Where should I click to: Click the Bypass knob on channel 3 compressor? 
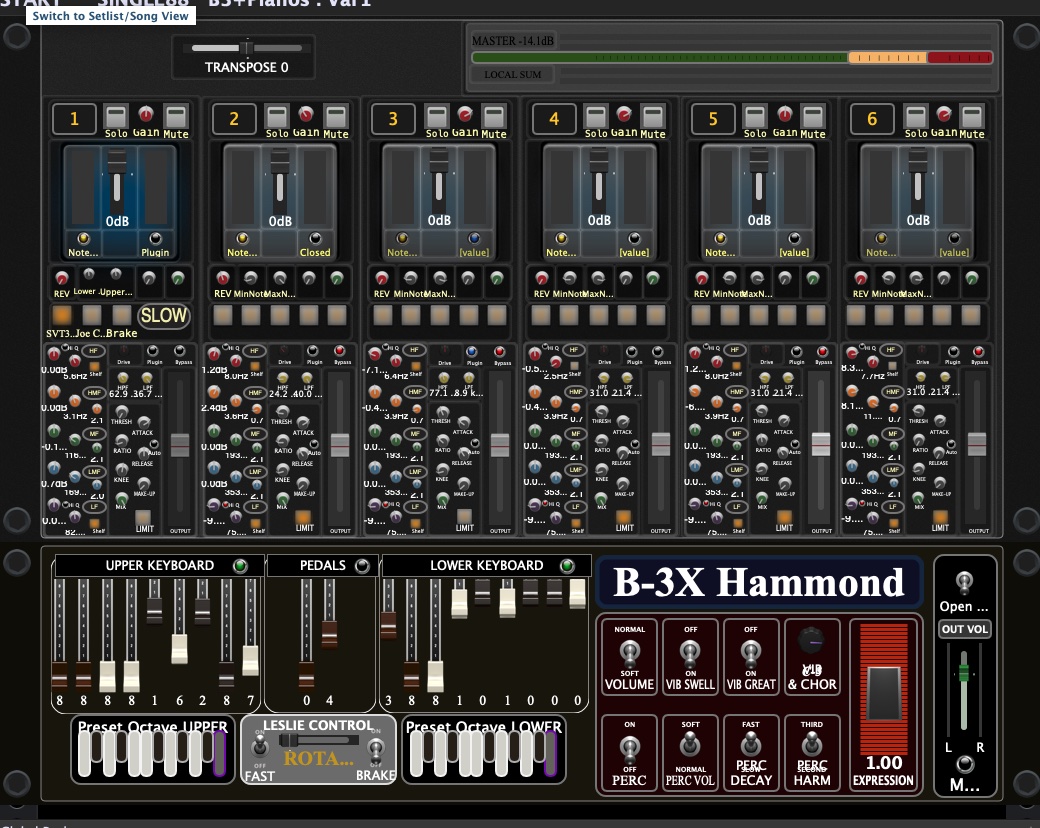[x=499, y=351]
